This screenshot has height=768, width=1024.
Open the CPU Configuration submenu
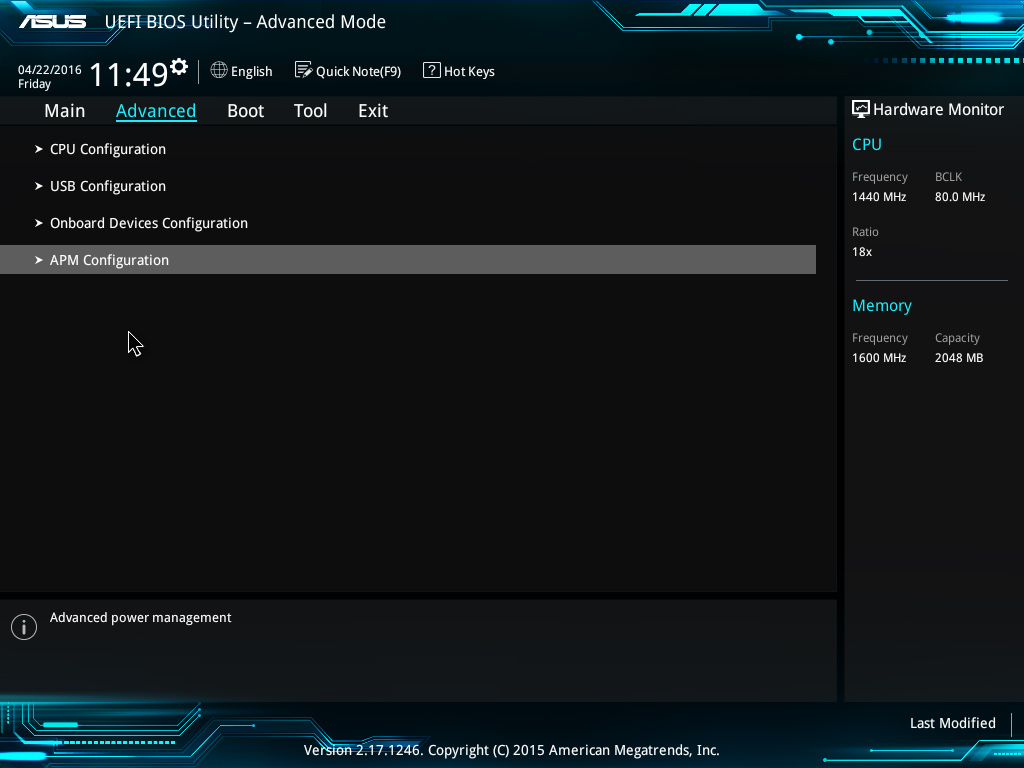[x=108, y=149]
